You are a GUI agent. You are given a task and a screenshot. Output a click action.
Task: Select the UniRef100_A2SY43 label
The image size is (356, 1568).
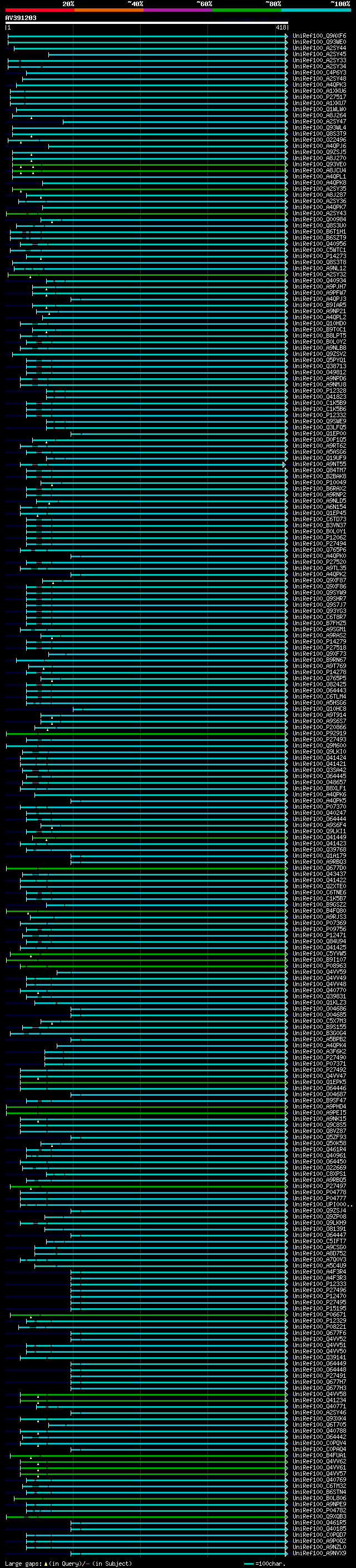click(319, 214)
